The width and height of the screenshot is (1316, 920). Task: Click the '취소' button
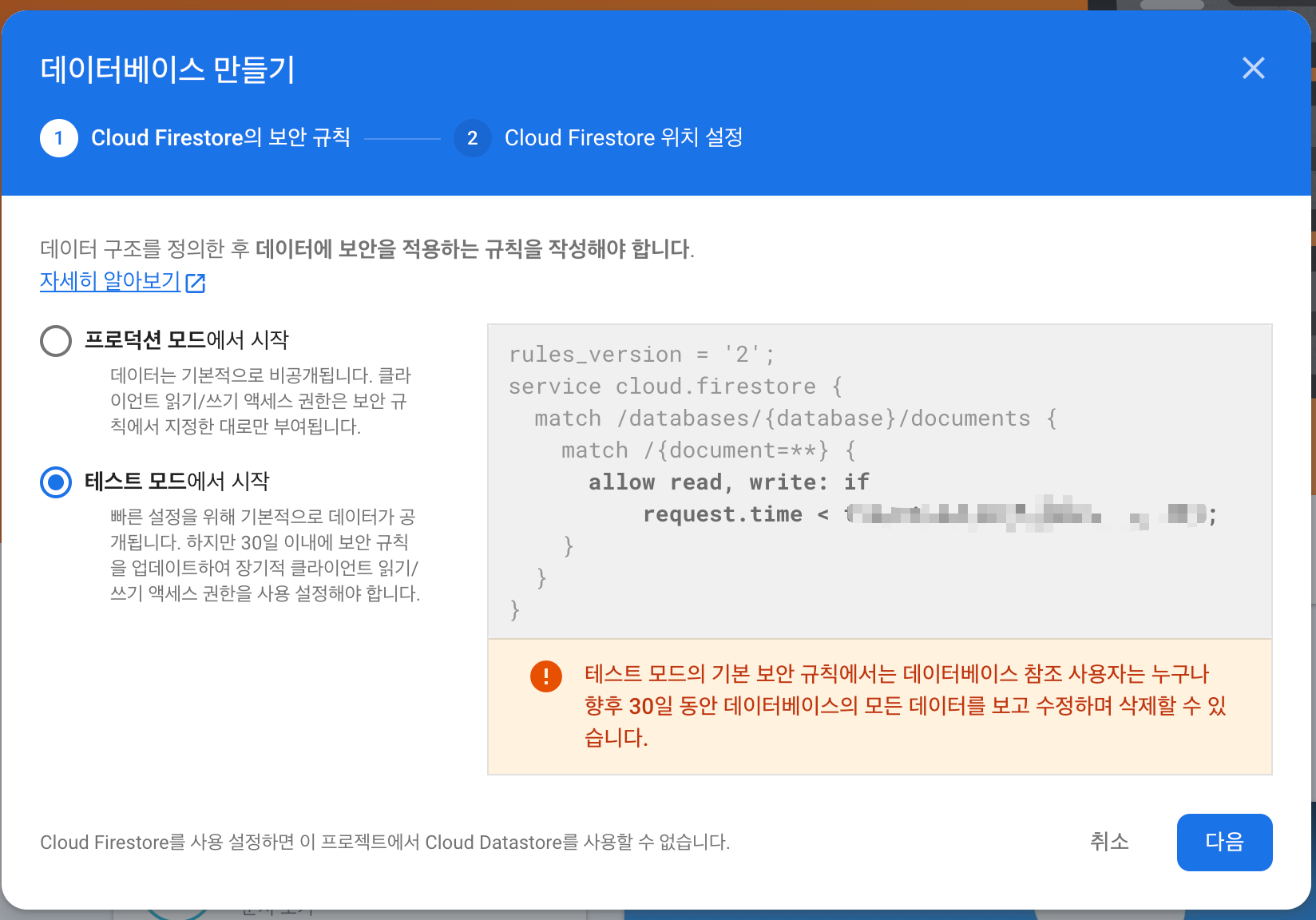tap(1109, 842)
